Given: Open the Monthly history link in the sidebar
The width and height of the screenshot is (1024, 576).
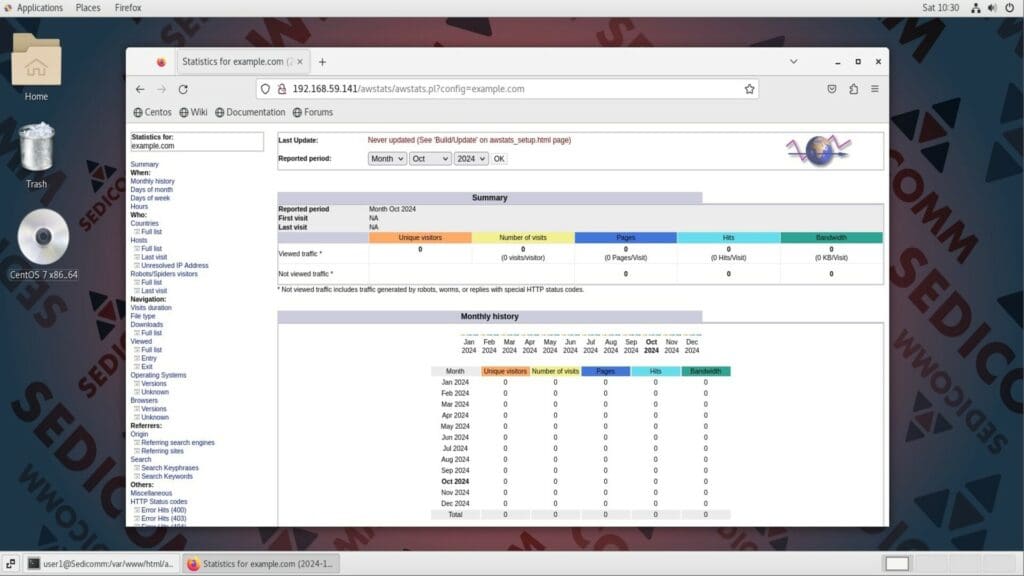Looking at the screenshot, I should (x=154, y=181).
